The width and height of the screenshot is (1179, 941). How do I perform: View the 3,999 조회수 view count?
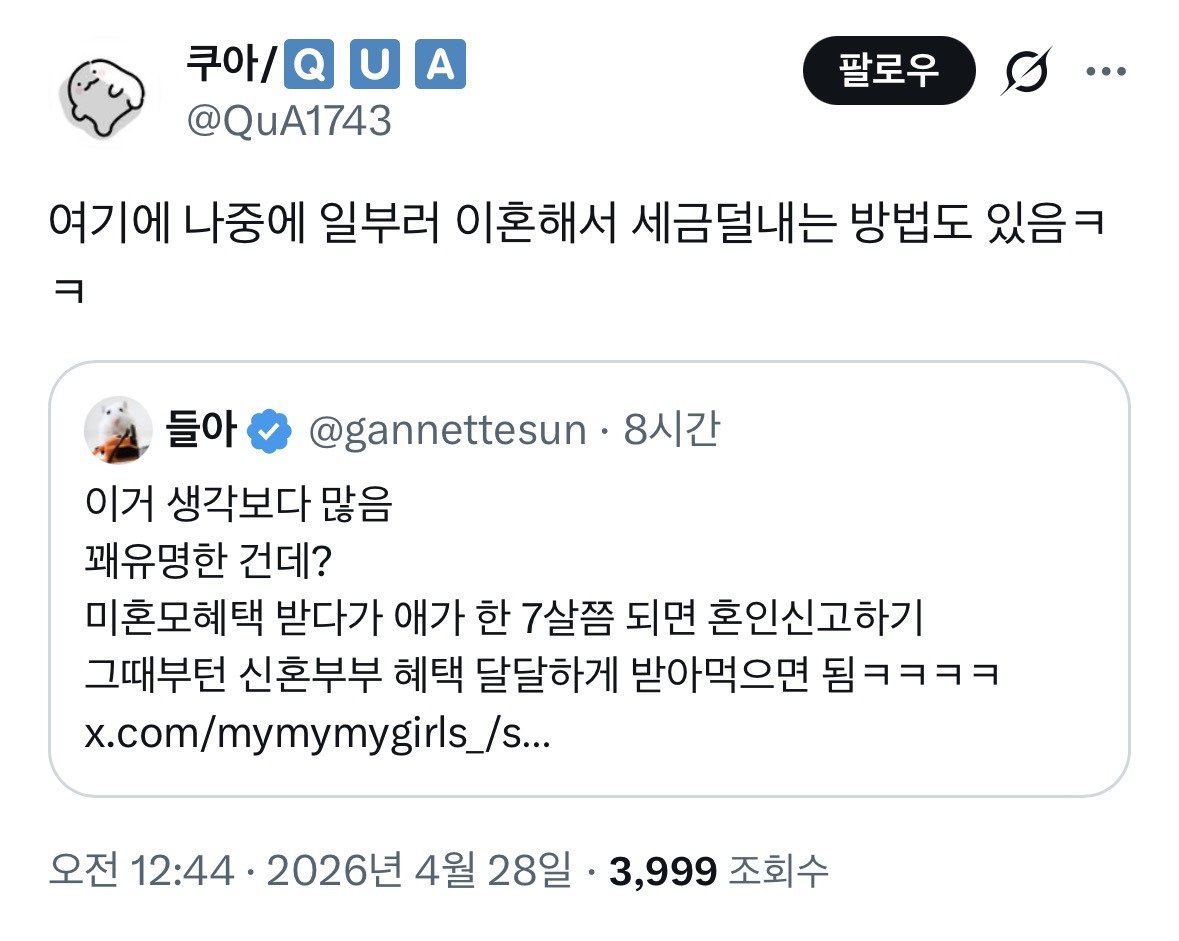point(718,872)
